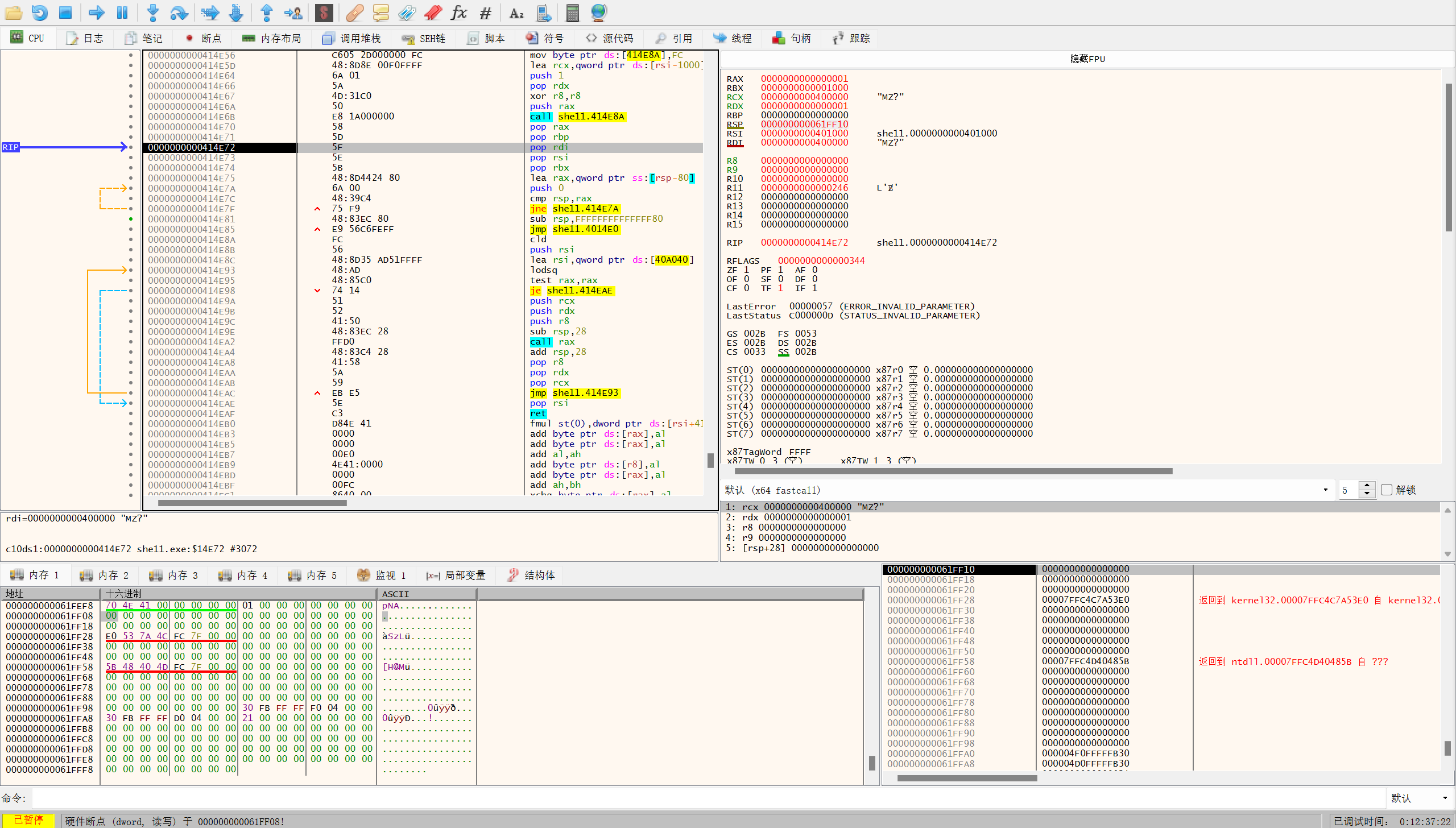Click the 命令 command input field
The width and height of the screenshot is (1456, 828).
click(708, 798)
